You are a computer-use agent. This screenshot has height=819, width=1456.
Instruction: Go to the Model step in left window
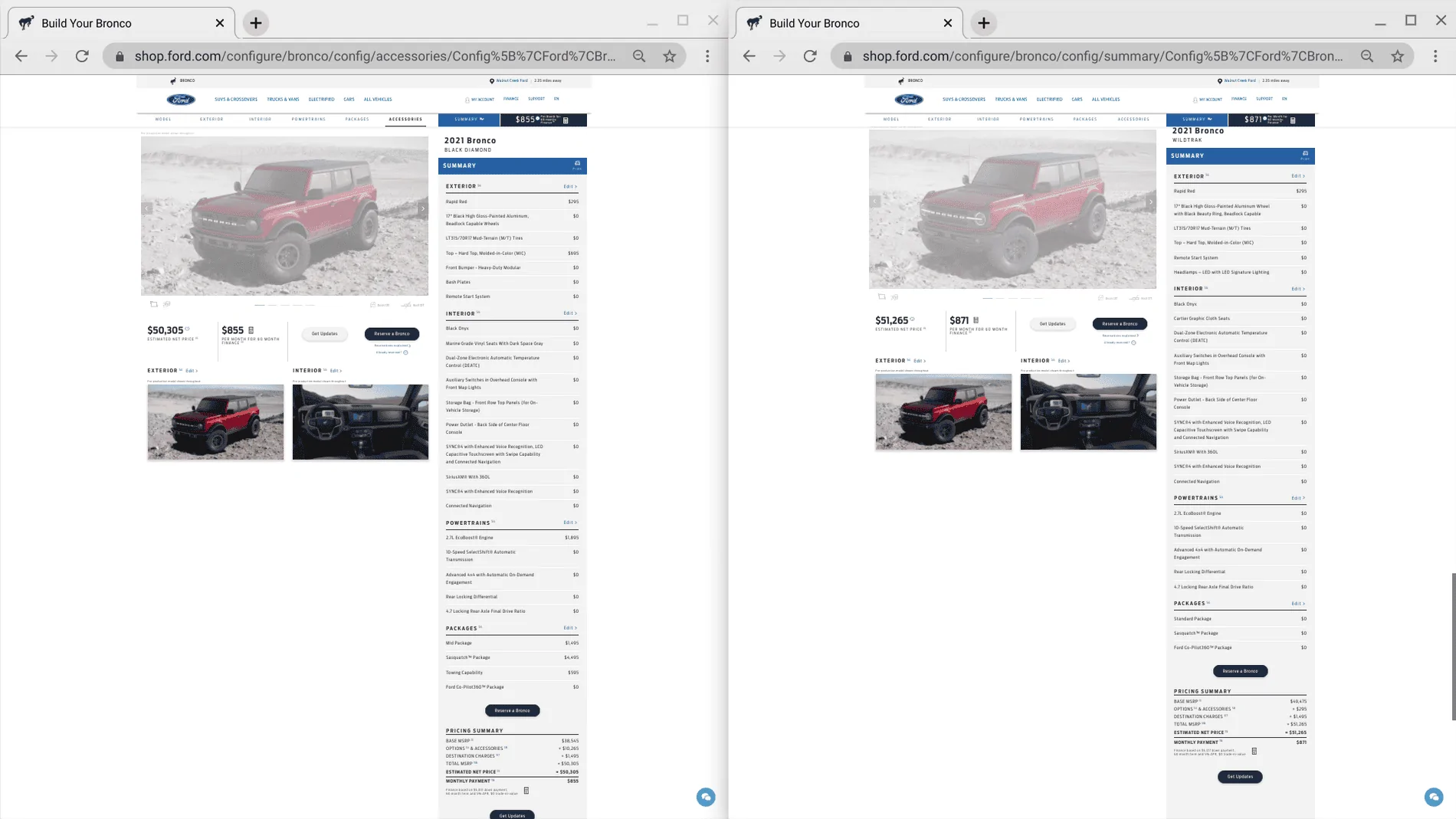pos(163,120)
